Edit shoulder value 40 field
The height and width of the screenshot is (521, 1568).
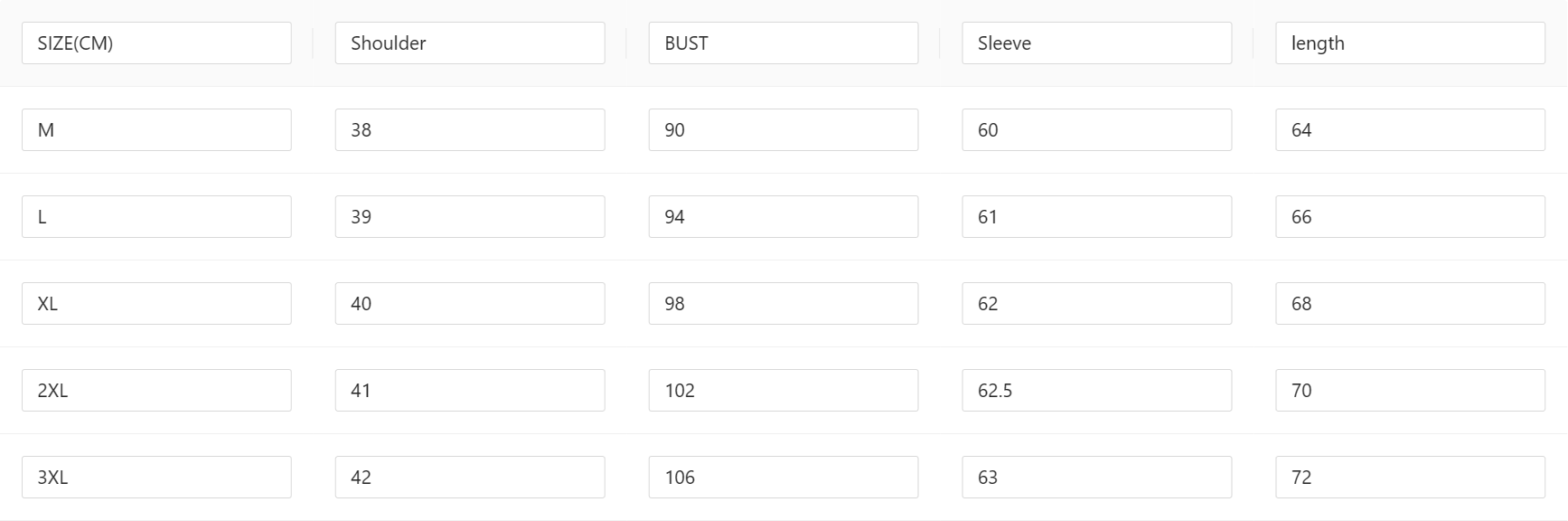pyautogui.click(x=470, y=304)
